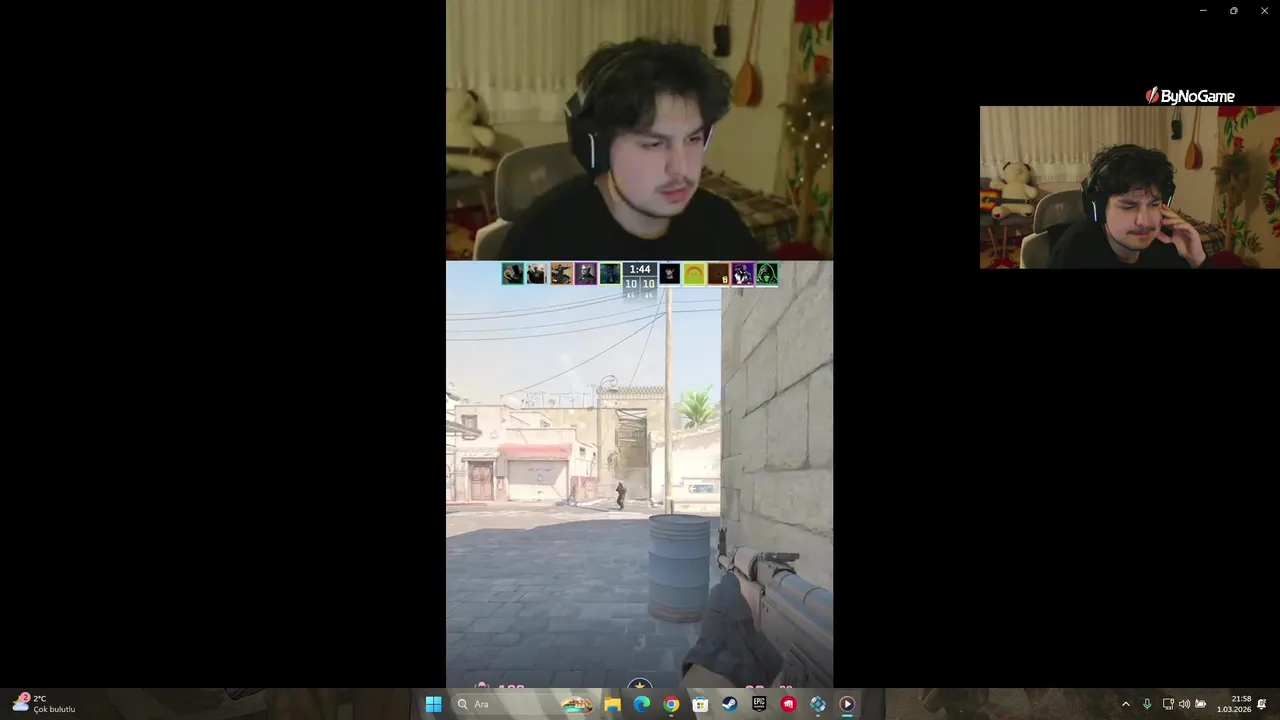Viewport: 1280px width, 720px height.
Task: Open the clock showing 21:58
Action: pos(1234,704)
